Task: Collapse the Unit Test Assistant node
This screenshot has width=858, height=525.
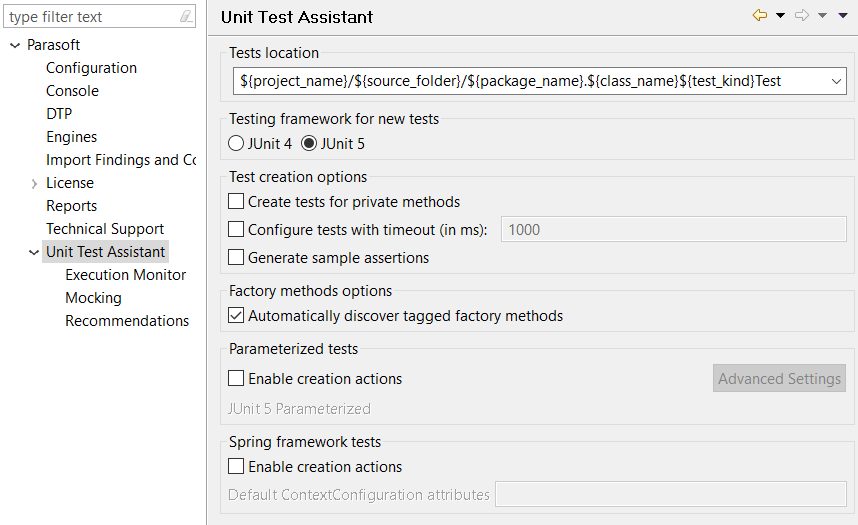Action: point(34,252)
